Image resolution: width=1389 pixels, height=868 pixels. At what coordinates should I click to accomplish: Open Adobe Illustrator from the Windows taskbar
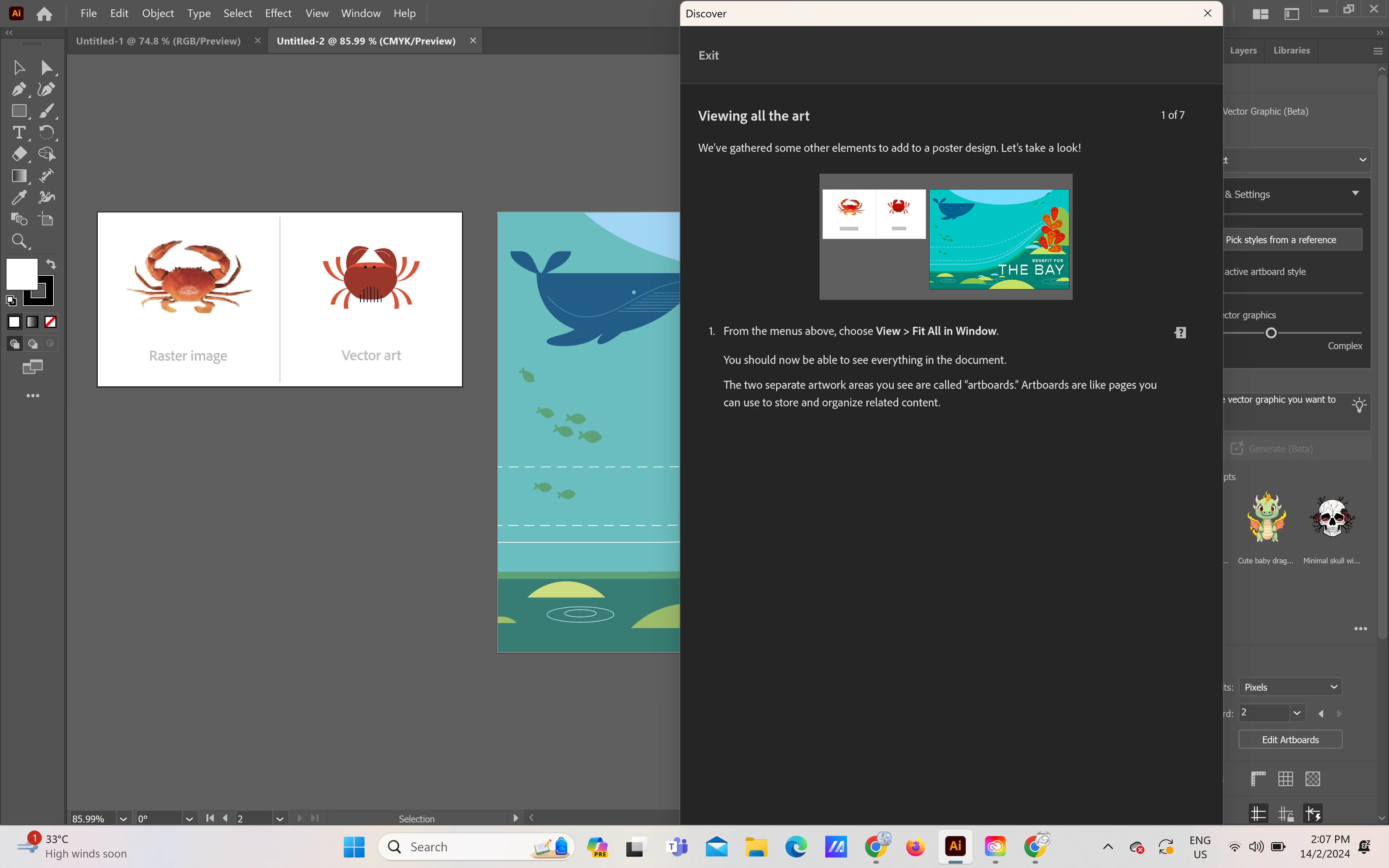955,846
